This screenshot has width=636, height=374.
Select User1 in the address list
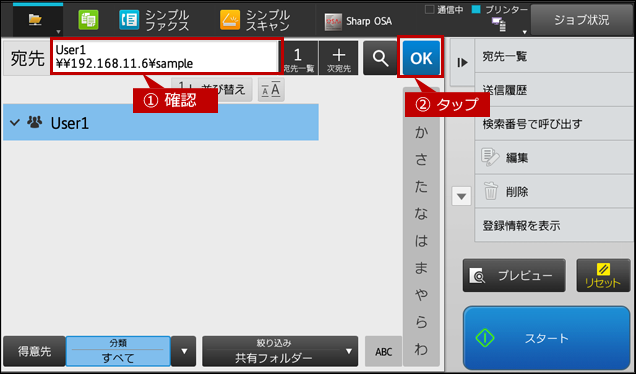coord(161,123)
